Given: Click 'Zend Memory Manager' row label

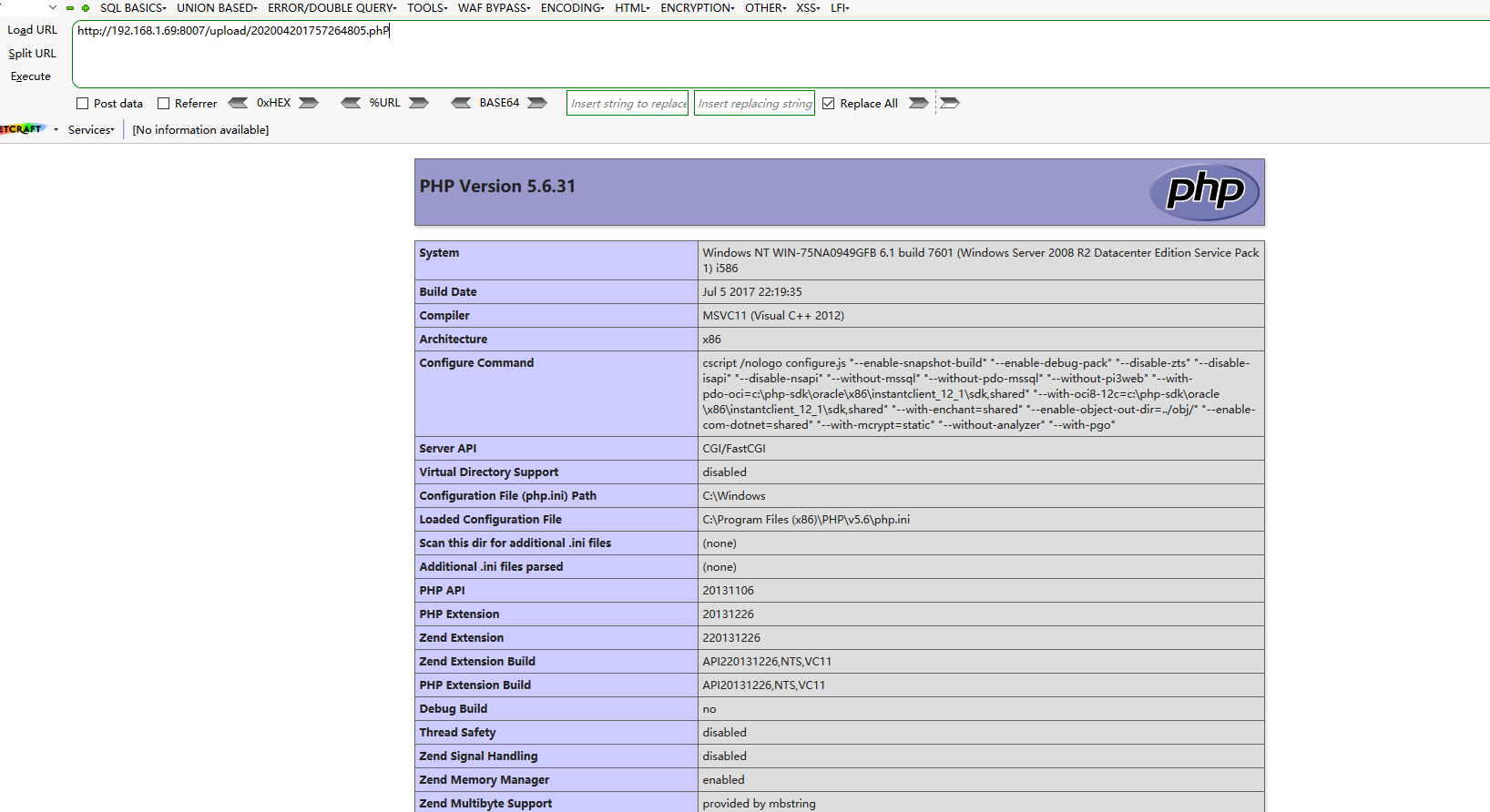Looking at the screenshot, I should click(485, 780).
